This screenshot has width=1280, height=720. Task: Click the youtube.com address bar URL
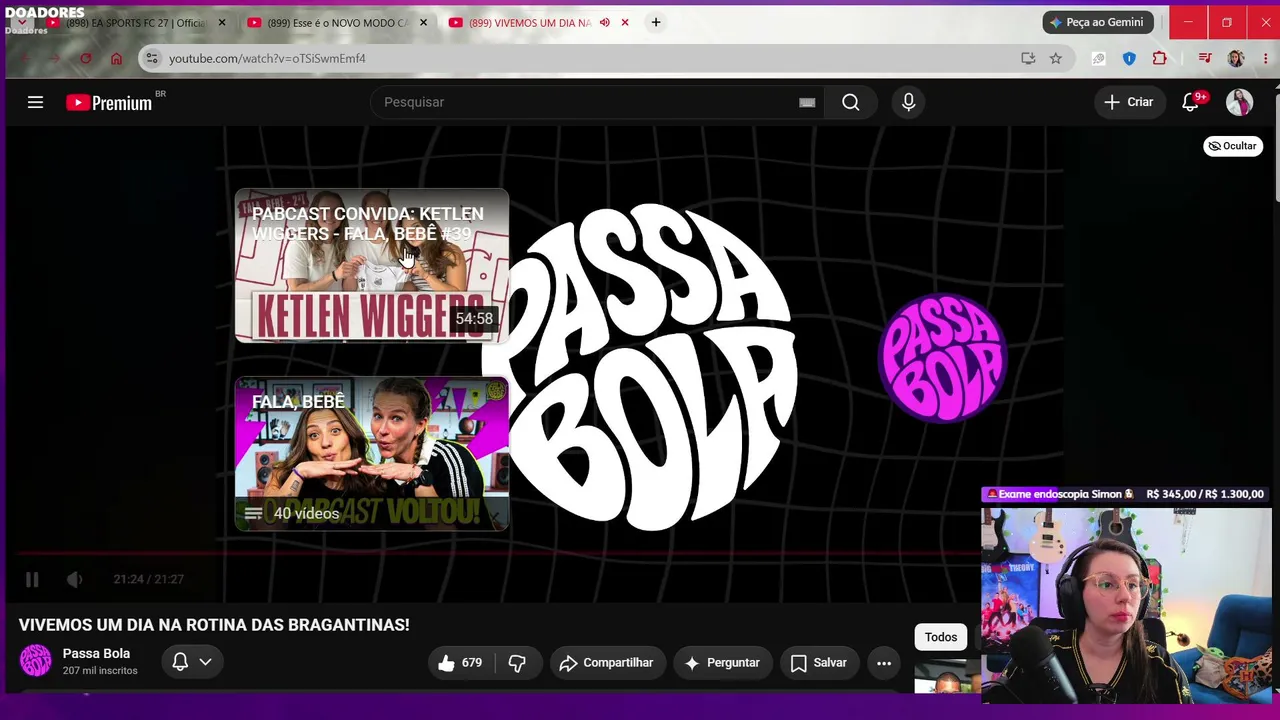[267, 59]
